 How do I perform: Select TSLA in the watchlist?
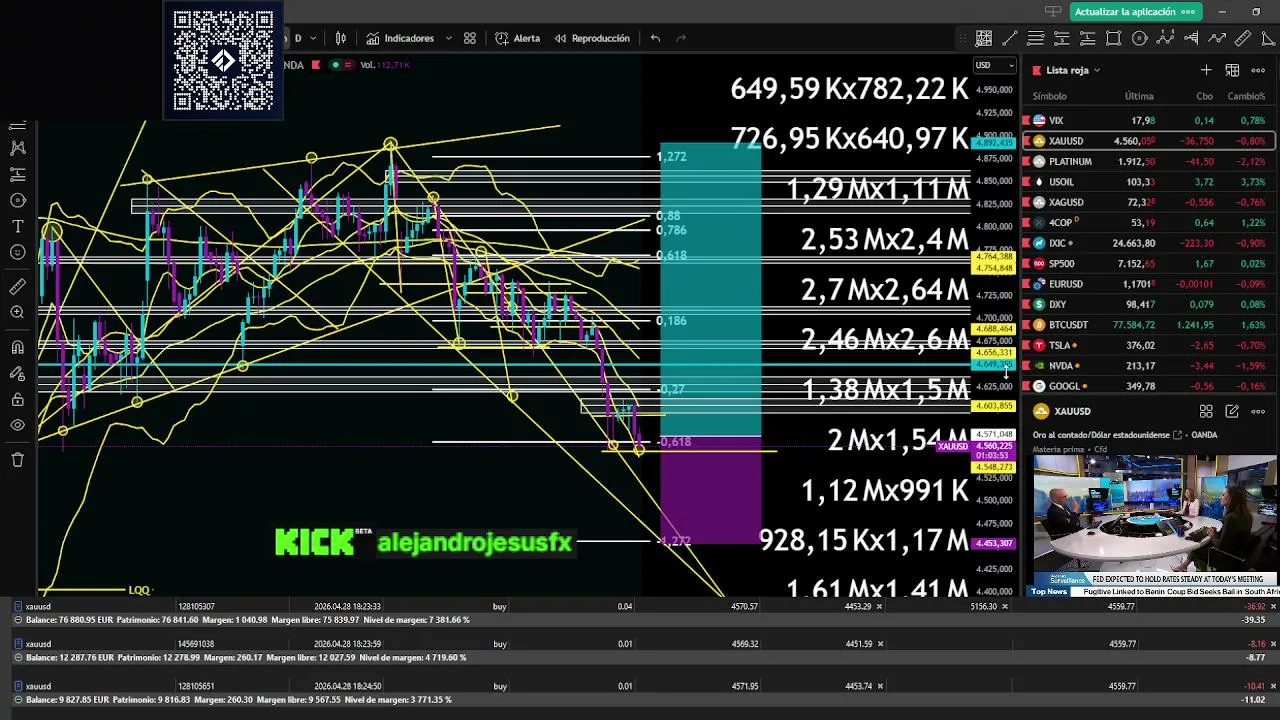(x=1149, y=345)
